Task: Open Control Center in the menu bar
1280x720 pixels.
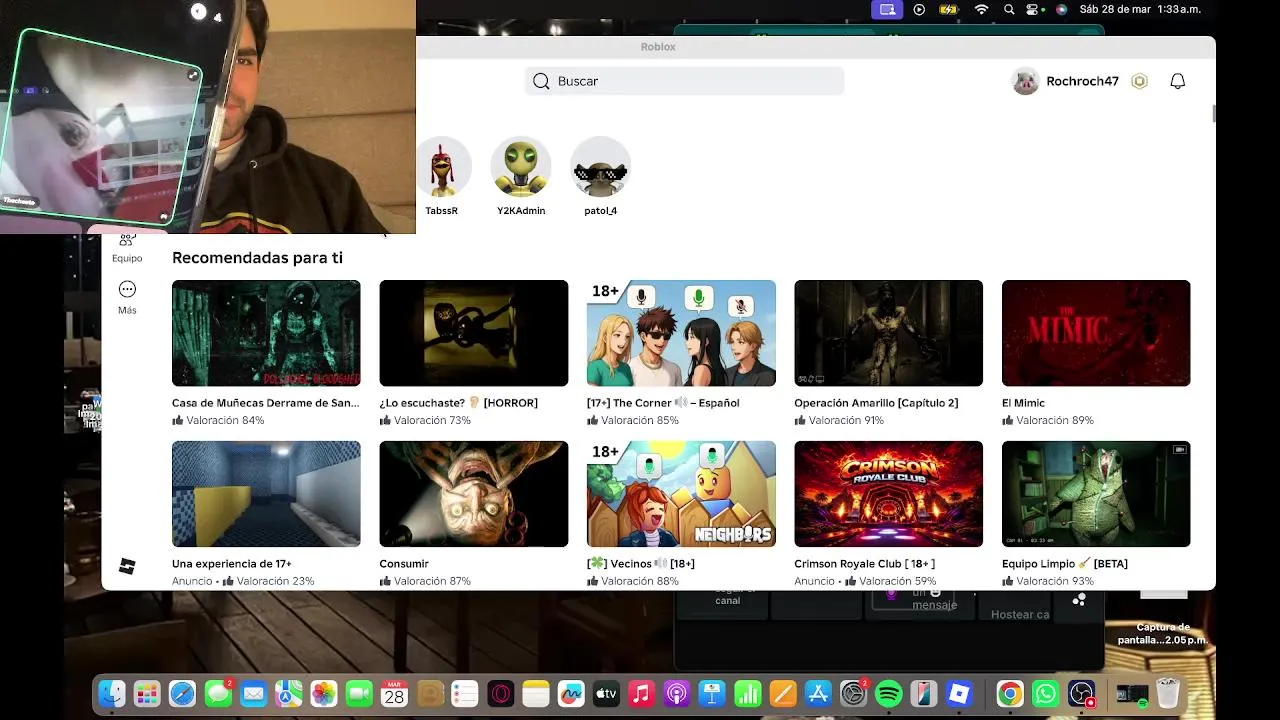Action: coord(1035,9)
